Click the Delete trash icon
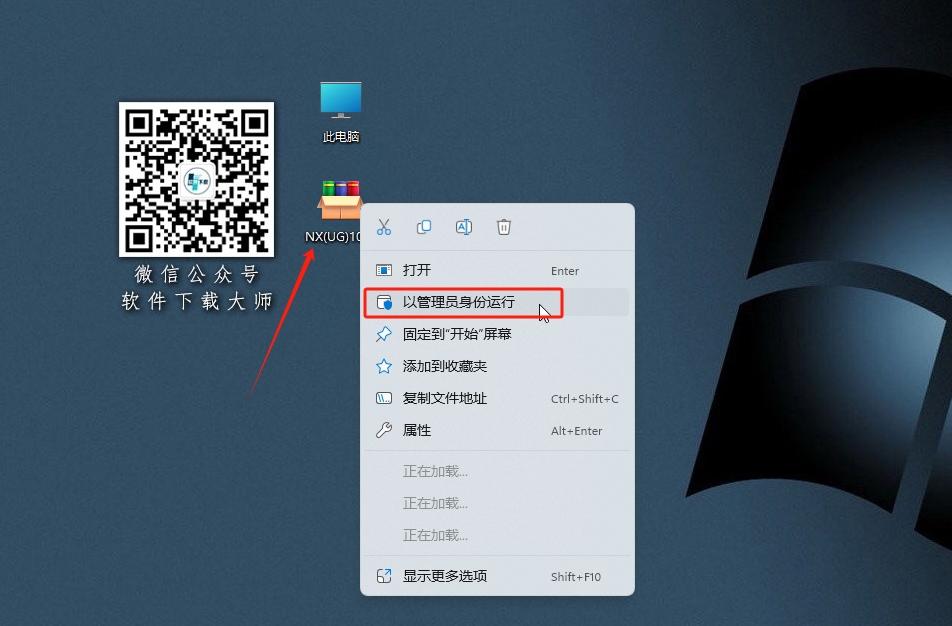The height and width of the screenshot is (626, 952). (504, 227)
